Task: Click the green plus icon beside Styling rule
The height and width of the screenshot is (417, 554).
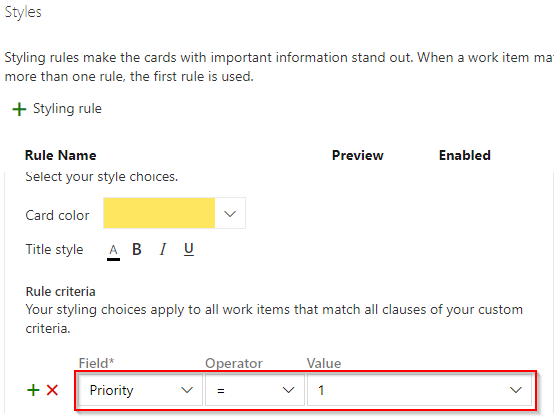Action: (19, 109)
